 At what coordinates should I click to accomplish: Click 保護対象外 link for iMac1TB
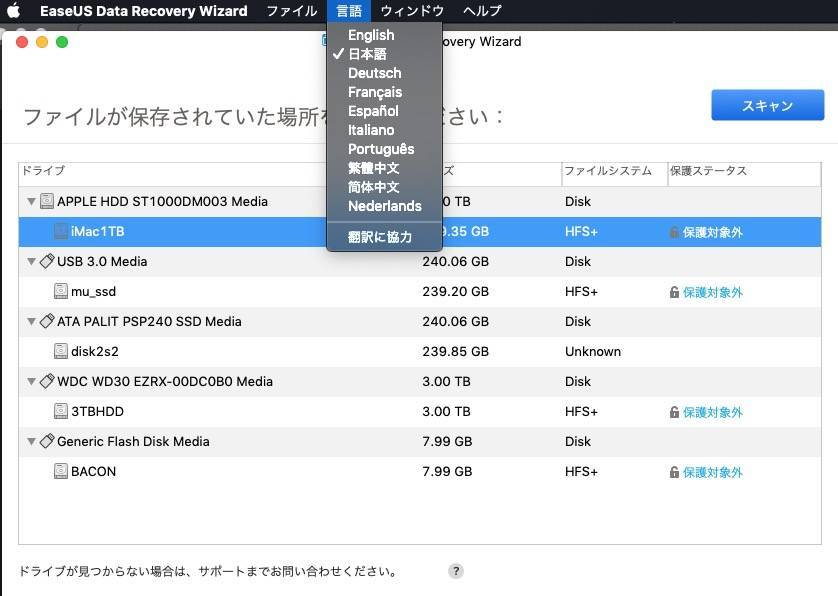click(713, 232)
